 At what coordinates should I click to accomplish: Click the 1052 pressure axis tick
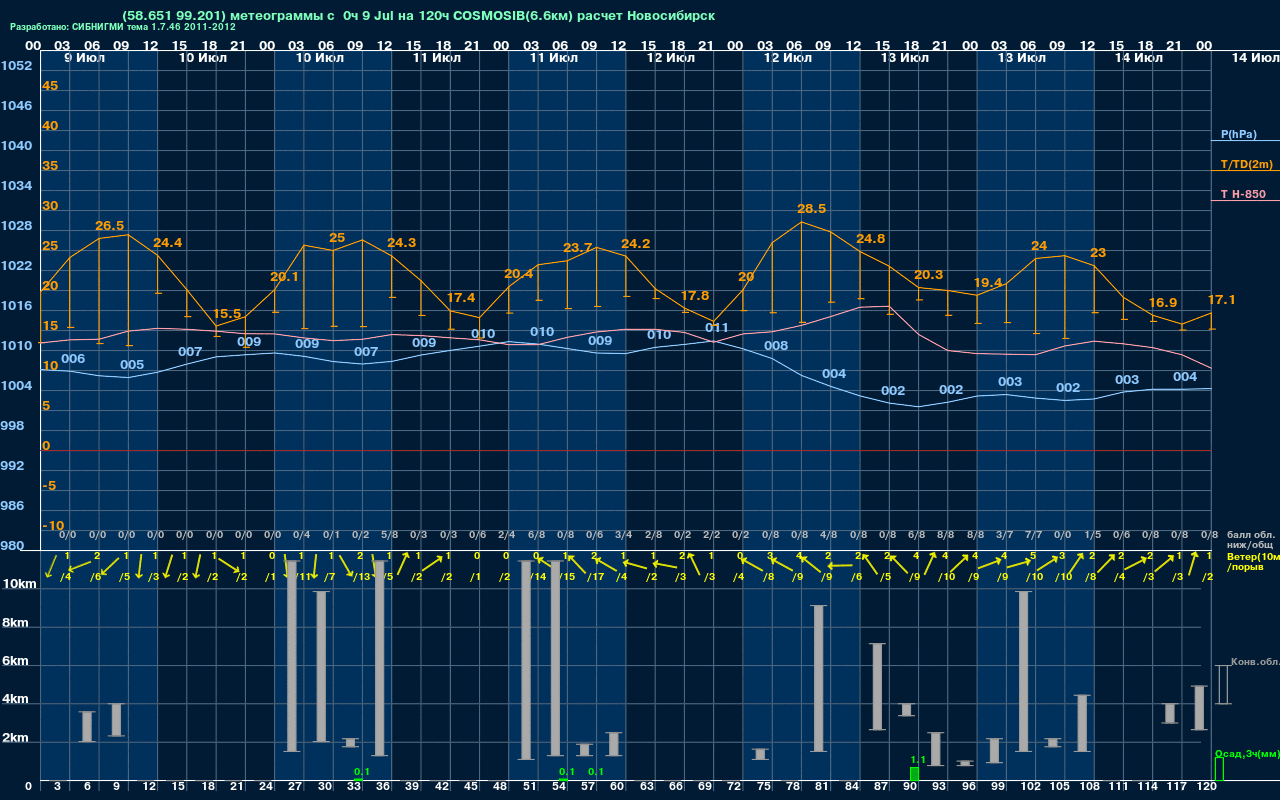click(15, 66)
